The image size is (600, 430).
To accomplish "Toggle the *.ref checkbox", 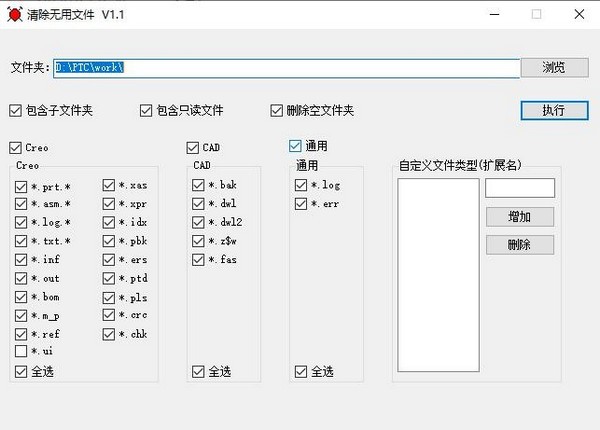I will [21, 334].
